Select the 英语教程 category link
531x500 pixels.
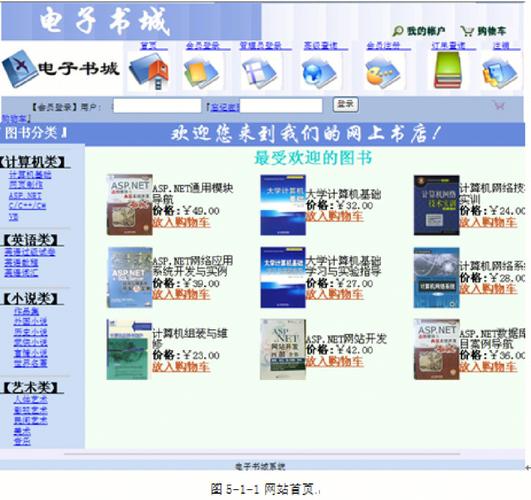(21, 263)
